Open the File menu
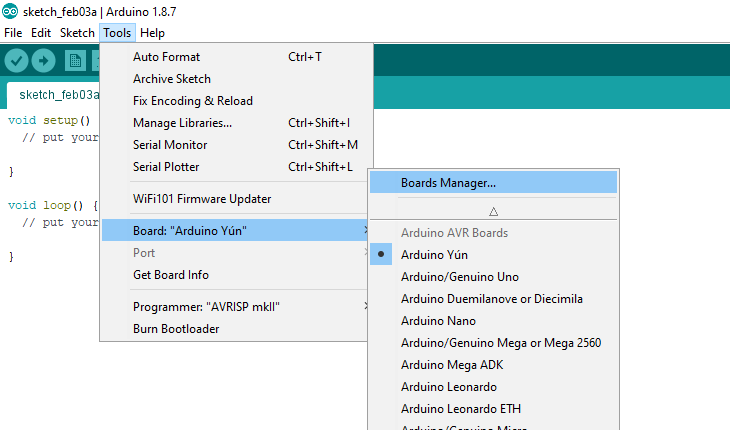The image size is (730, 430). pos(13,33)
